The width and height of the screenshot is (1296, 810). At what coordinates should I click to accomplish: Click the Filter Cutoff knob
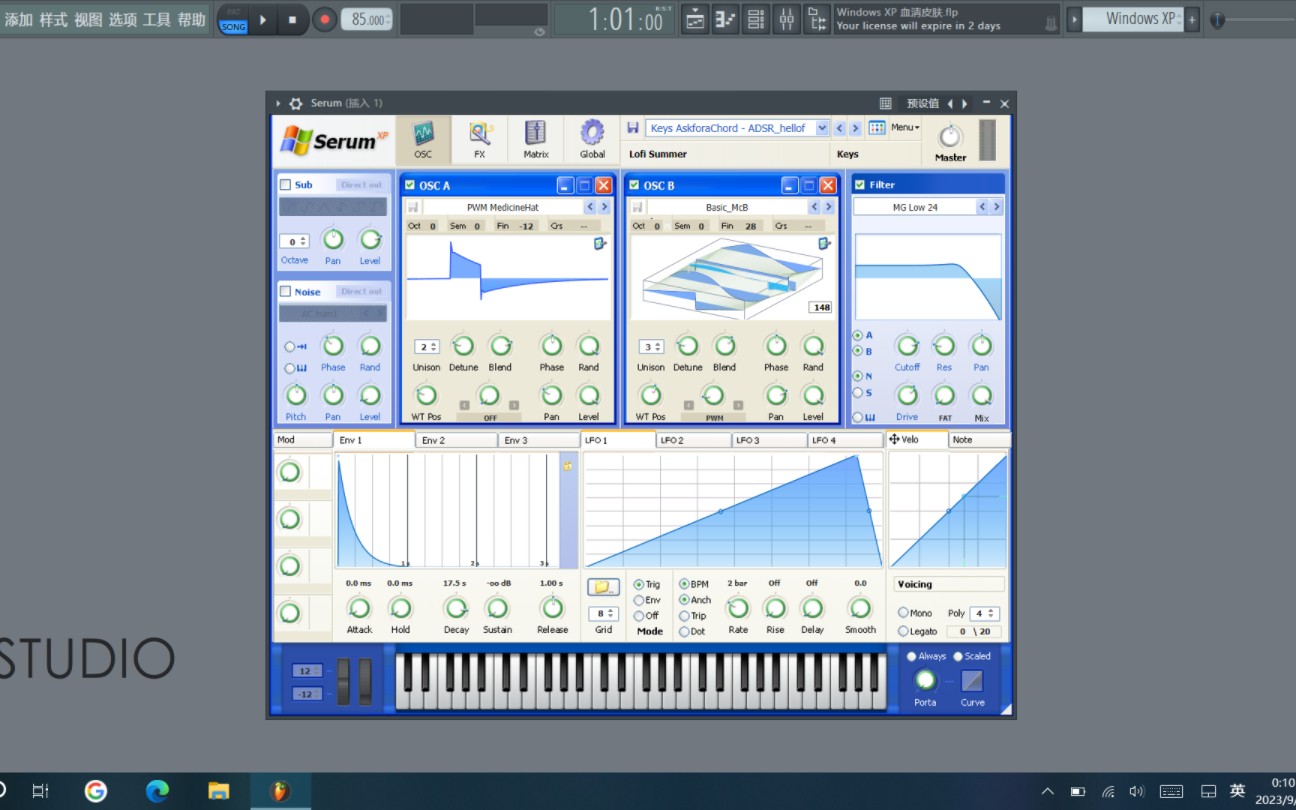click(907, 346)
